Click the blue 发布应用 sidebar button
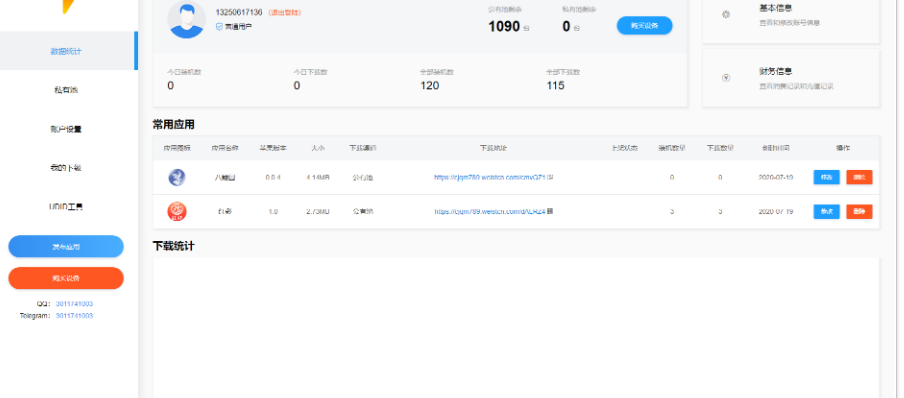 click(66, 246)
